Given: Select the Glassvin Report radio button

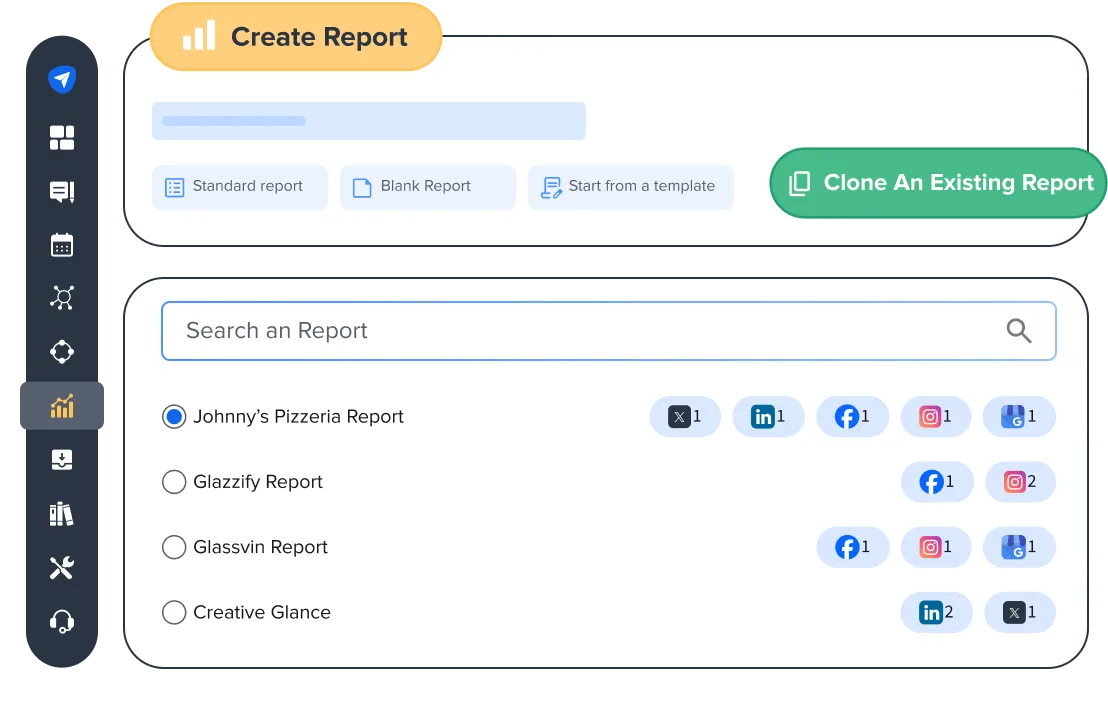Looking at the screenshot, I should tap(174, 547).
